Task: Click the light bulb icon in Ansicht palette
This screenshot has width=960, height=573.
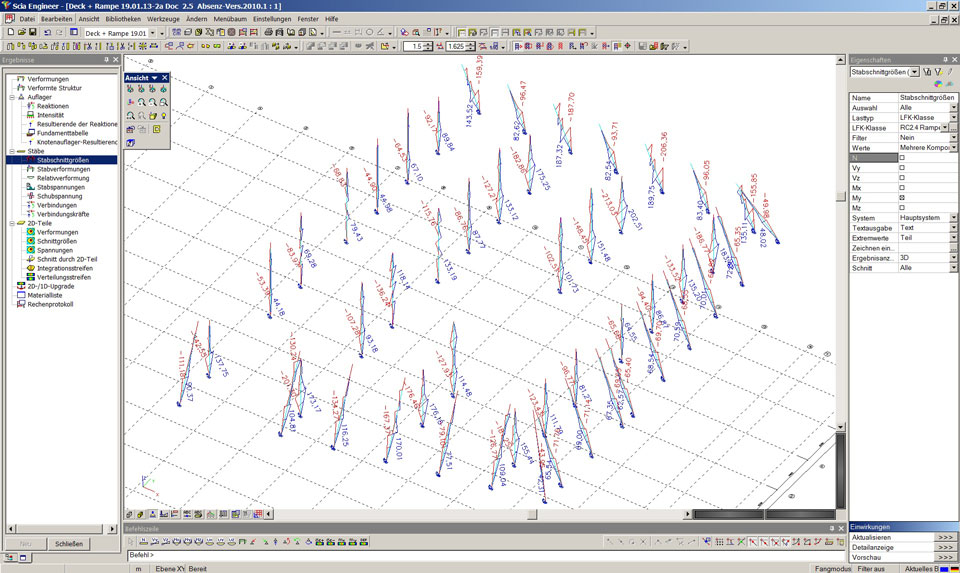Action: pos(163,116)
